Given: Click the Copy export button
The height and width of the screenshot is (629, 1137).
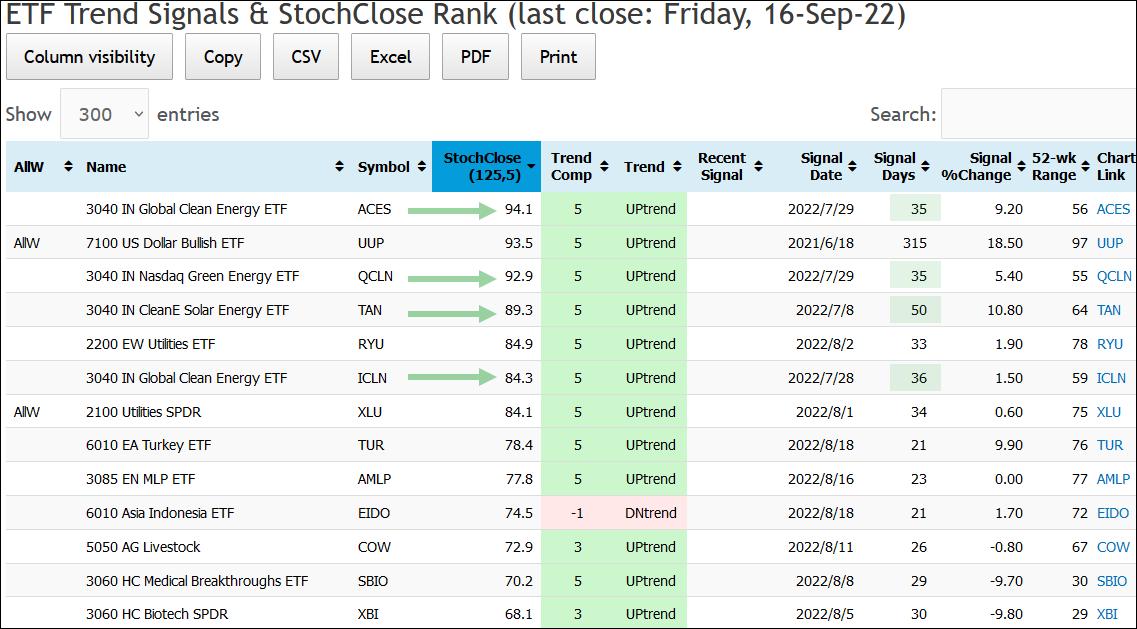Looking at the screenshot, I should (x=223, y=57).
